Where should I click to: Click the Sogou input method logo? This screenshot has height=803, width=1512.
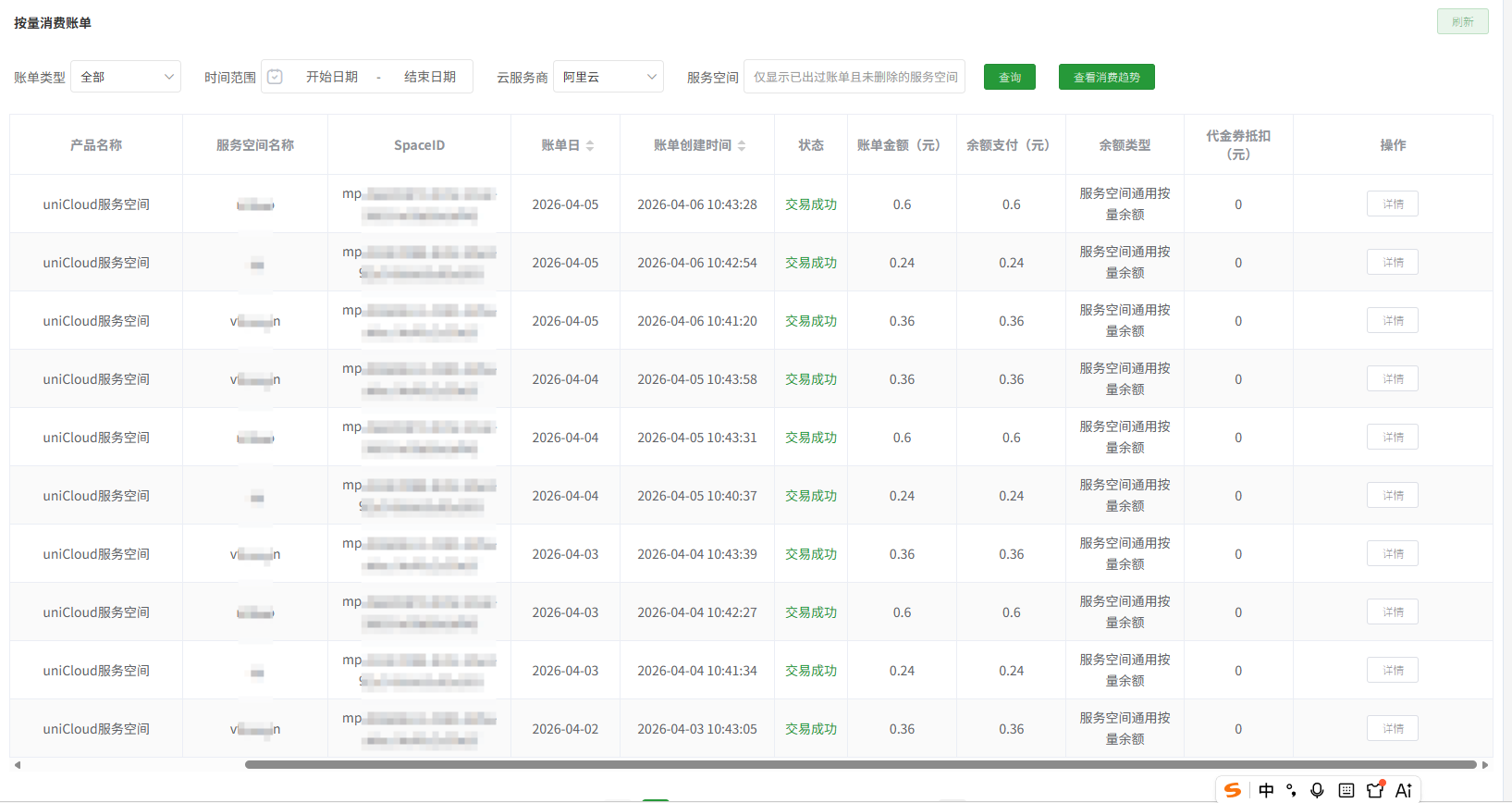pyautogui.click(x=1233, y=789)
